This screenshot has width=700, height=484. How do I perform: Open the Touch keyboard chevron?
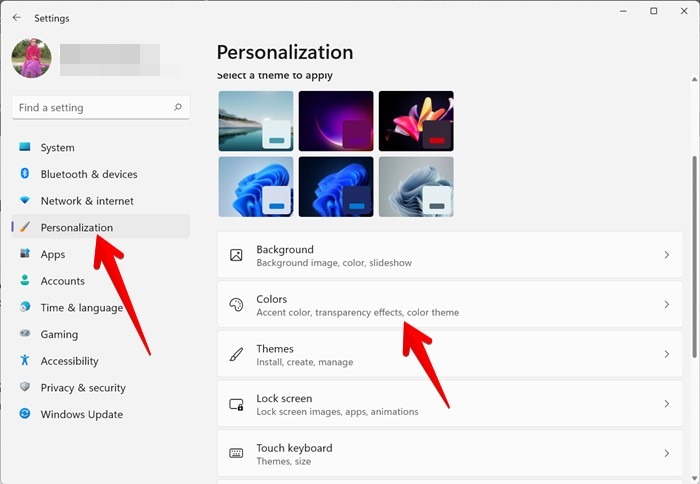(x=667, y=453)
